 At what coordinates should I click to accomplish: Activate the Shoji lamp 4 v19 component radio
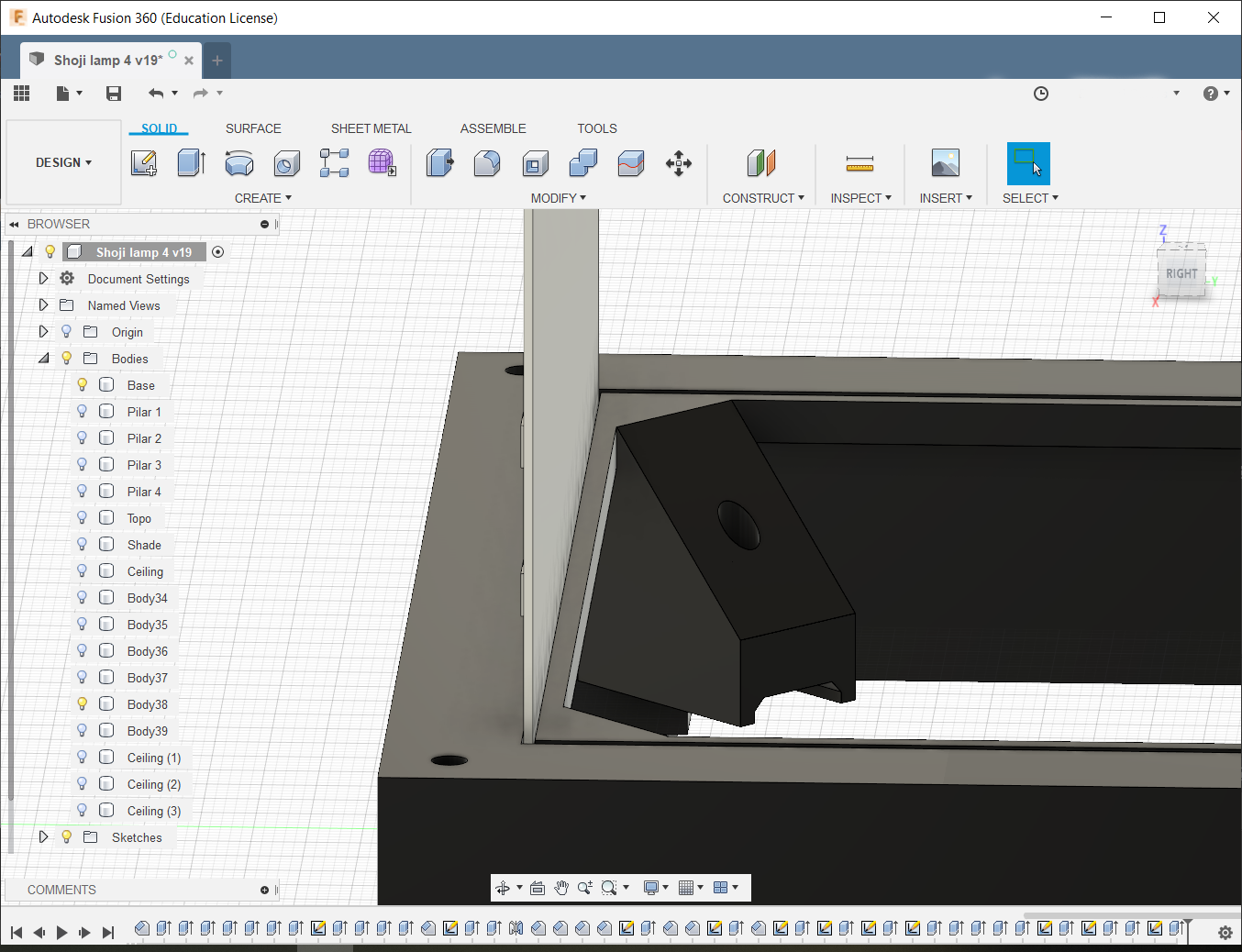(x=218, y=252)
